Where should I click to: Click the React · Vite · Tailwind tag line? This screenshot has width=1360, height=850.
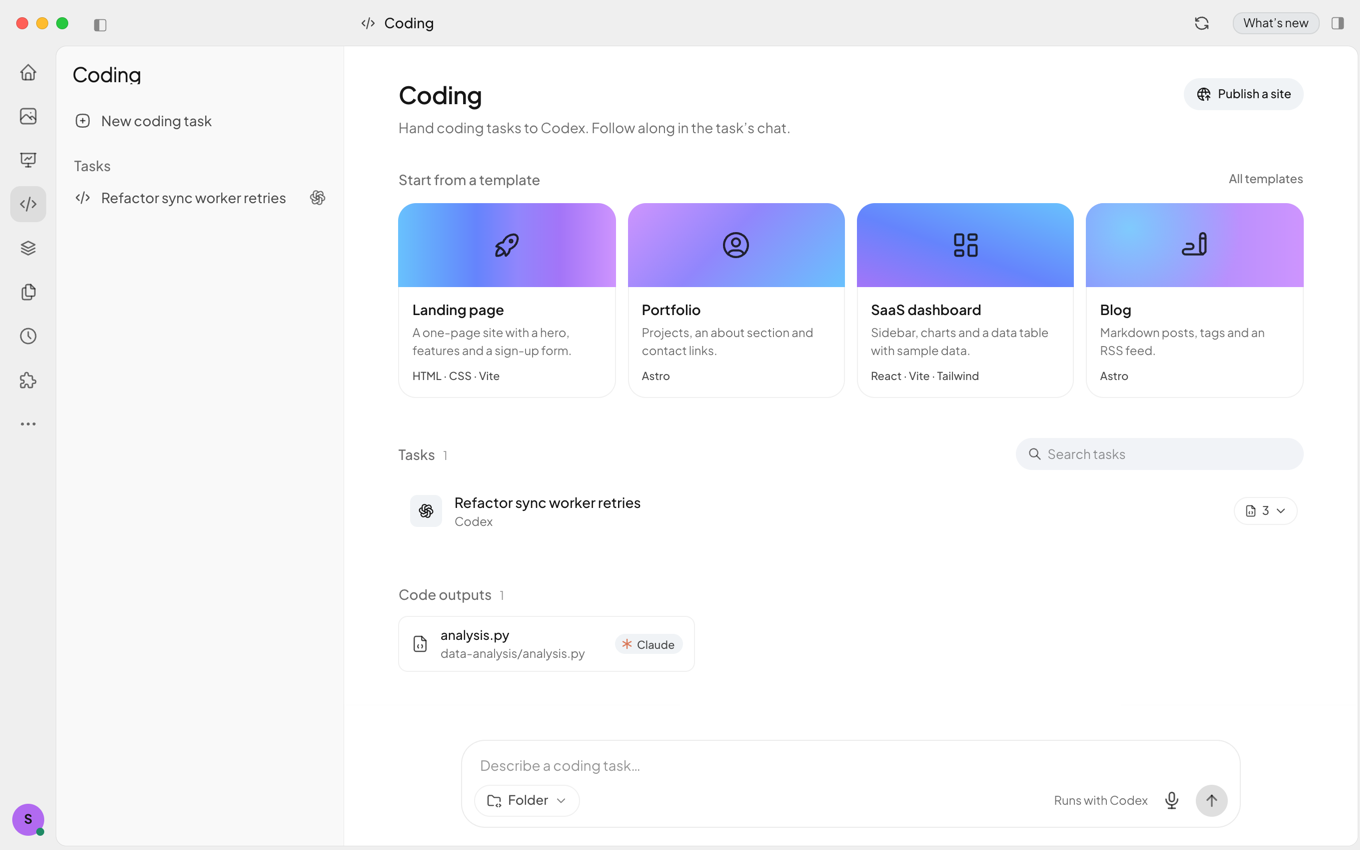[x=925, y=376]
